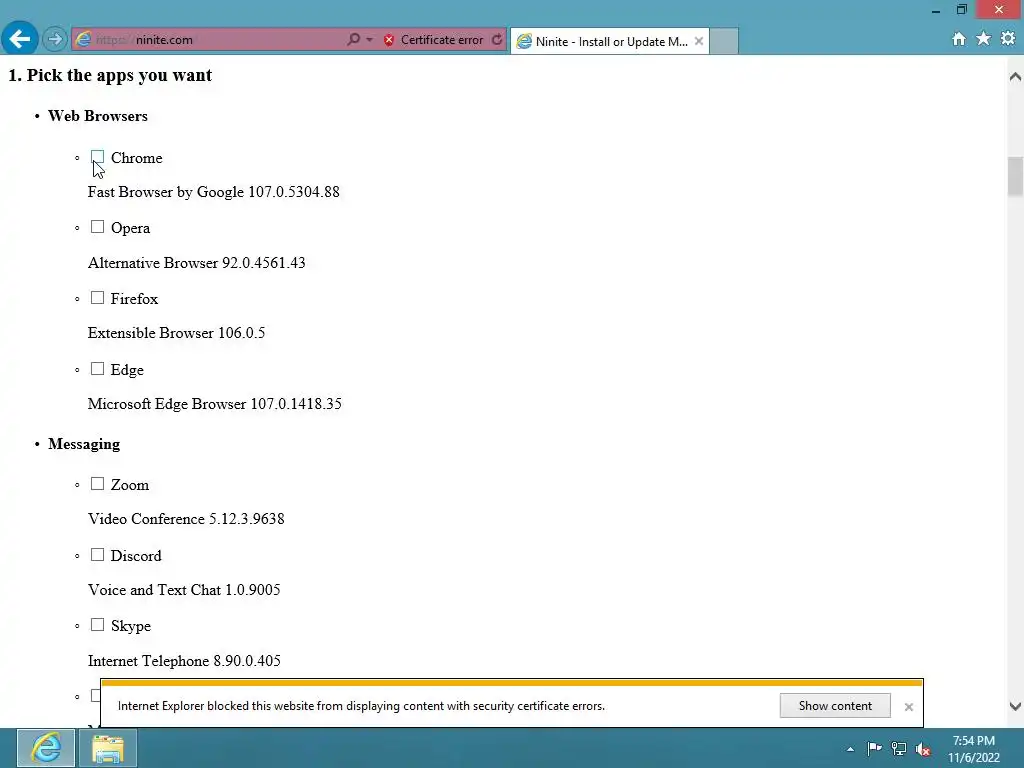The image size is (1024, 768).
Task: Open the Tools gear icon
Action: [x=1008, y=39]
